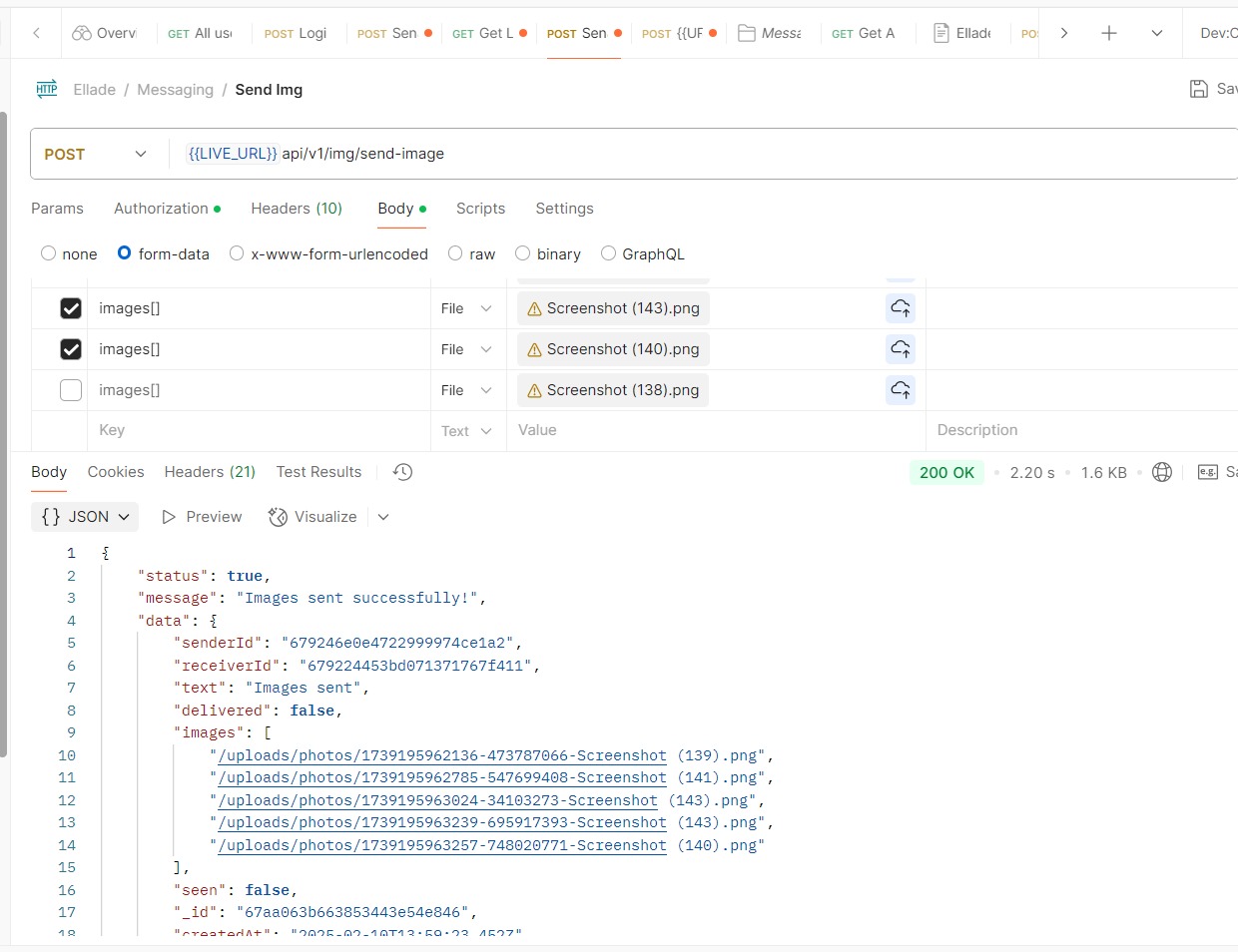Screen dimensions: 1238x952
Task: Open response history clock icon
Action: coord(402,472)
